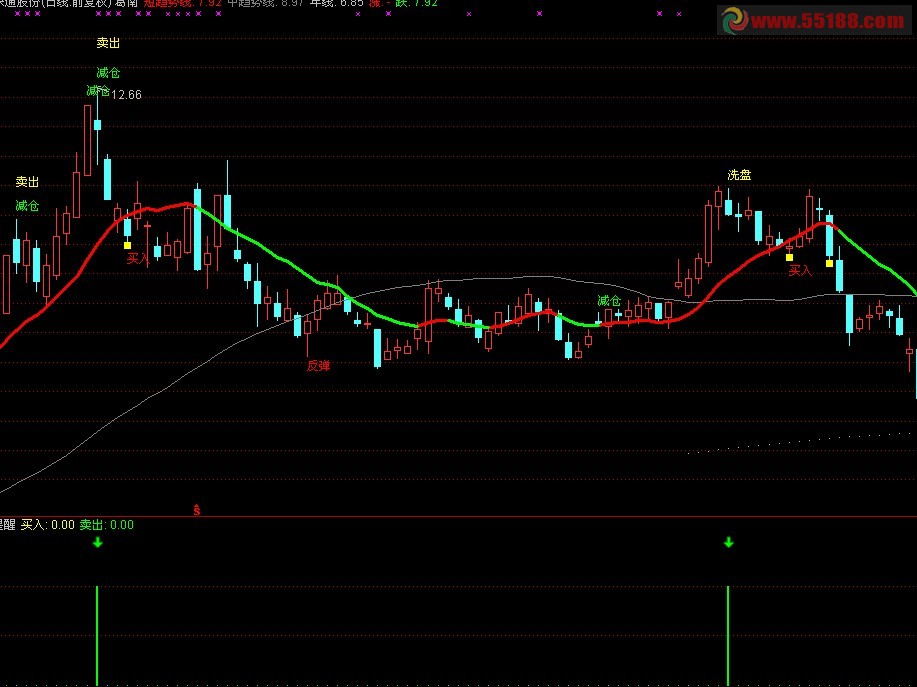This screenshot has width=917, height=687.
Task: Select the 12.66 high price label
Action: pyautogui.click(x=126, y=95)
